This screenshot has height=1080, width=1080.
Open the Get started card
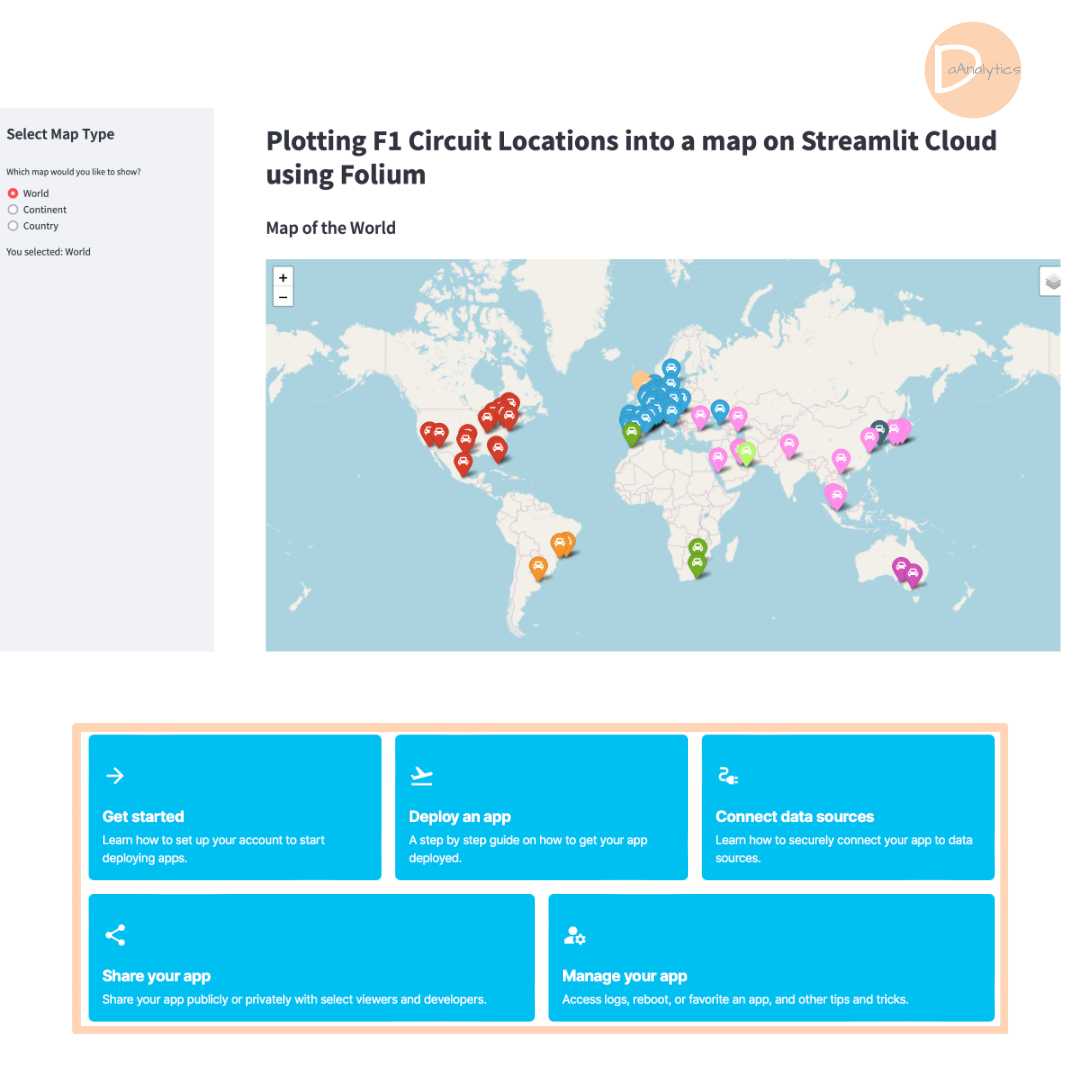pyautogui.click(x=234, y=807)
